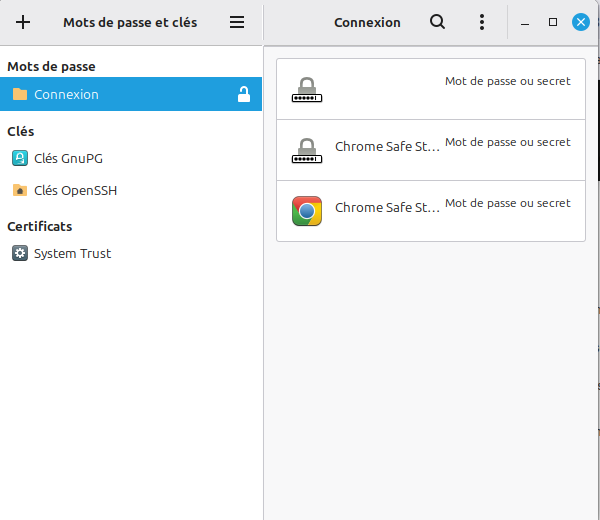Click the padlock icon of the unnamed entry
The width and height of the screenshot is (600, 520).
click(307, 90)
